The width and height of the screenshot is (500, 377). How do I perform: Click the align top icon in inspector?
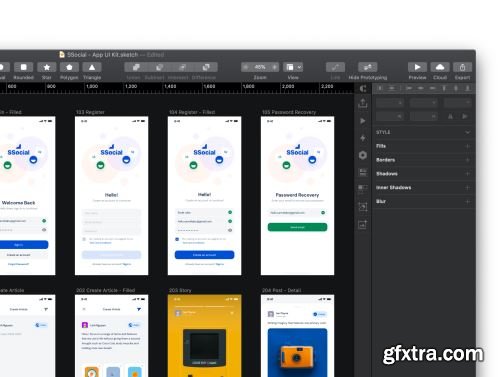coord(444,88)
